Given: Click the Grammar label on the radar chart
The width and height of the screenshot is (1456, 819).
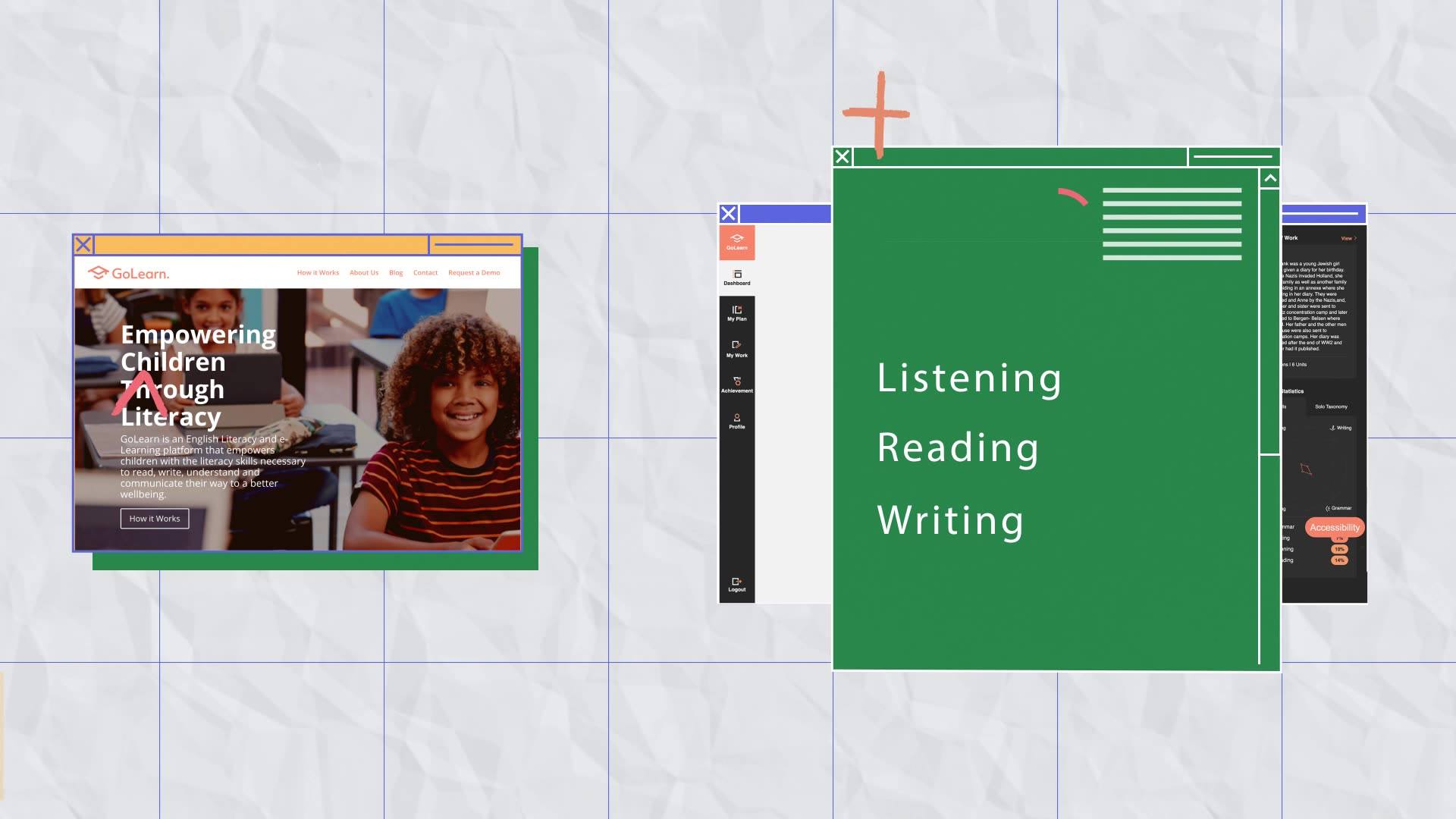Looking at the screenshot, I should coord(1338,508).
